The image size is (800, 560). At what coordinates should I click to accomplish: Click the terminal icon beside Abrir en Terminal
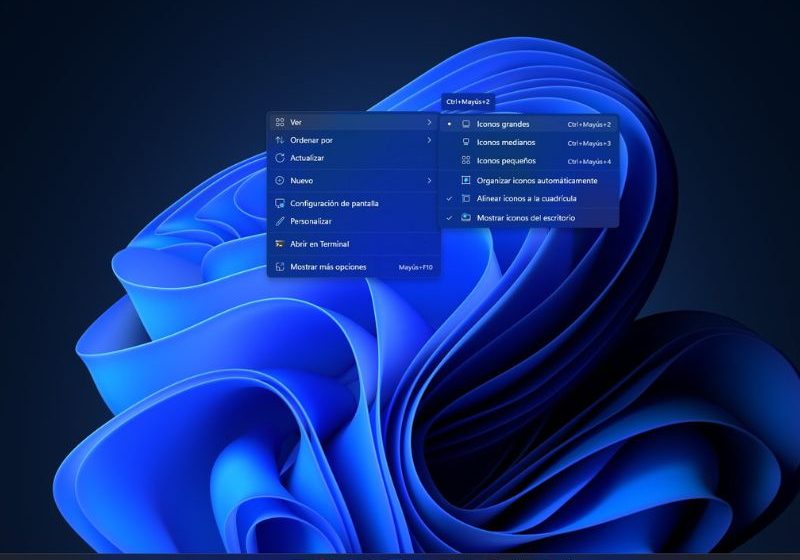pos(280,244)
